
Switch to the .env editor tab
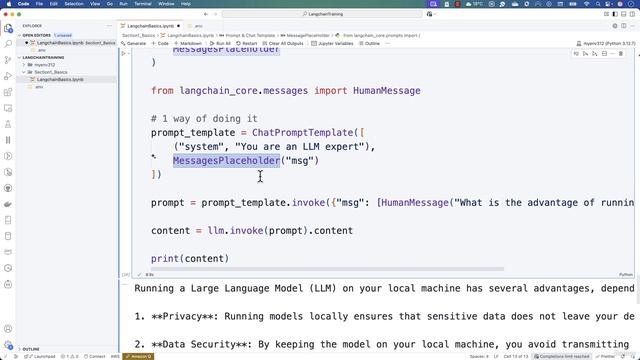(x=198, y=26)
